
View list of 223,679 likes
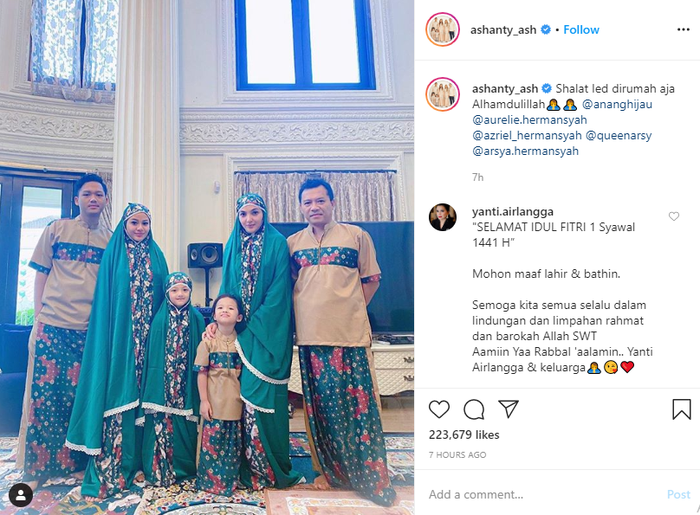pyautogui.click(x=464, y=435)
